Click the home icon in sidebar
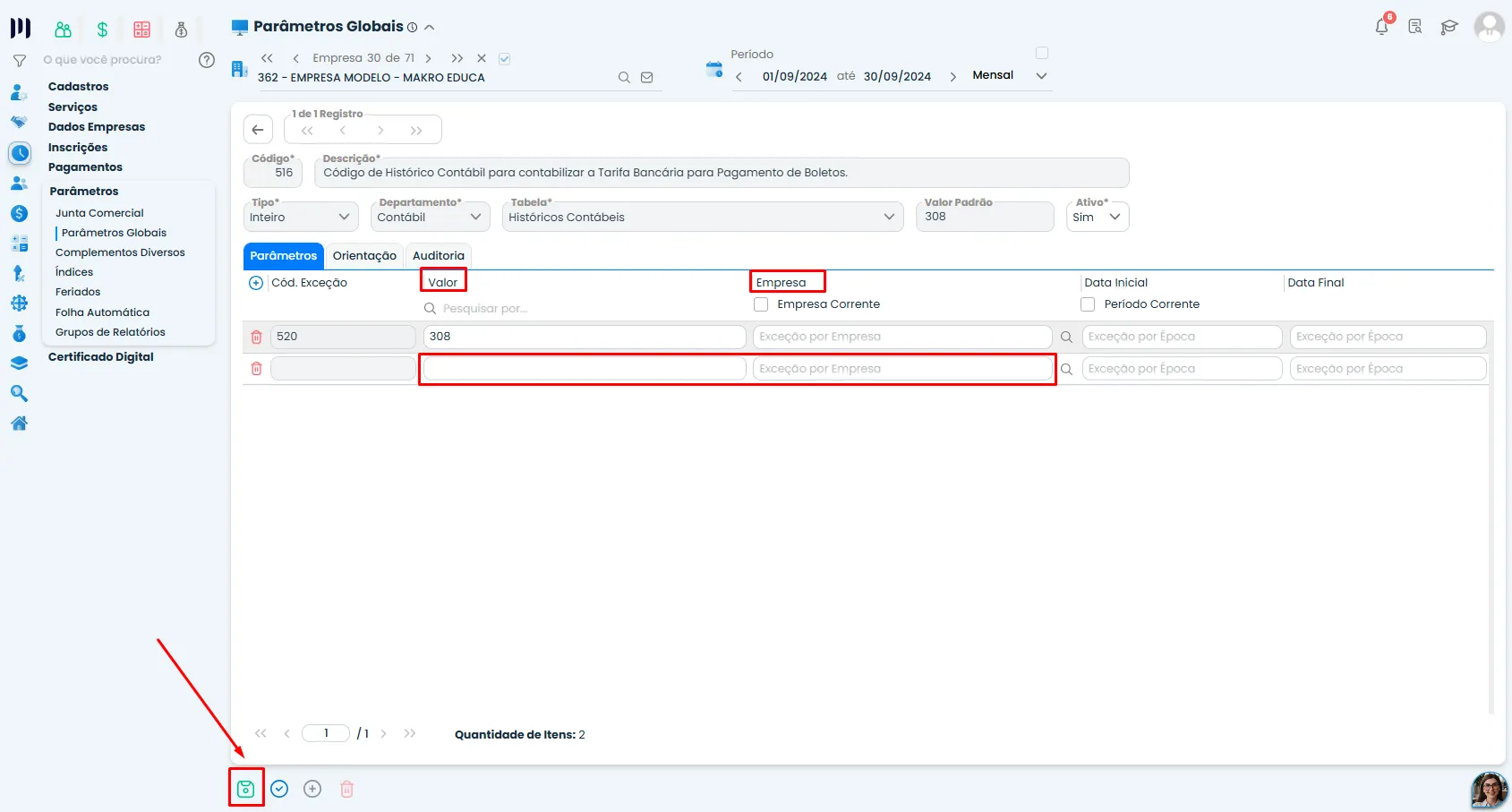 click(x=19, y=423)
